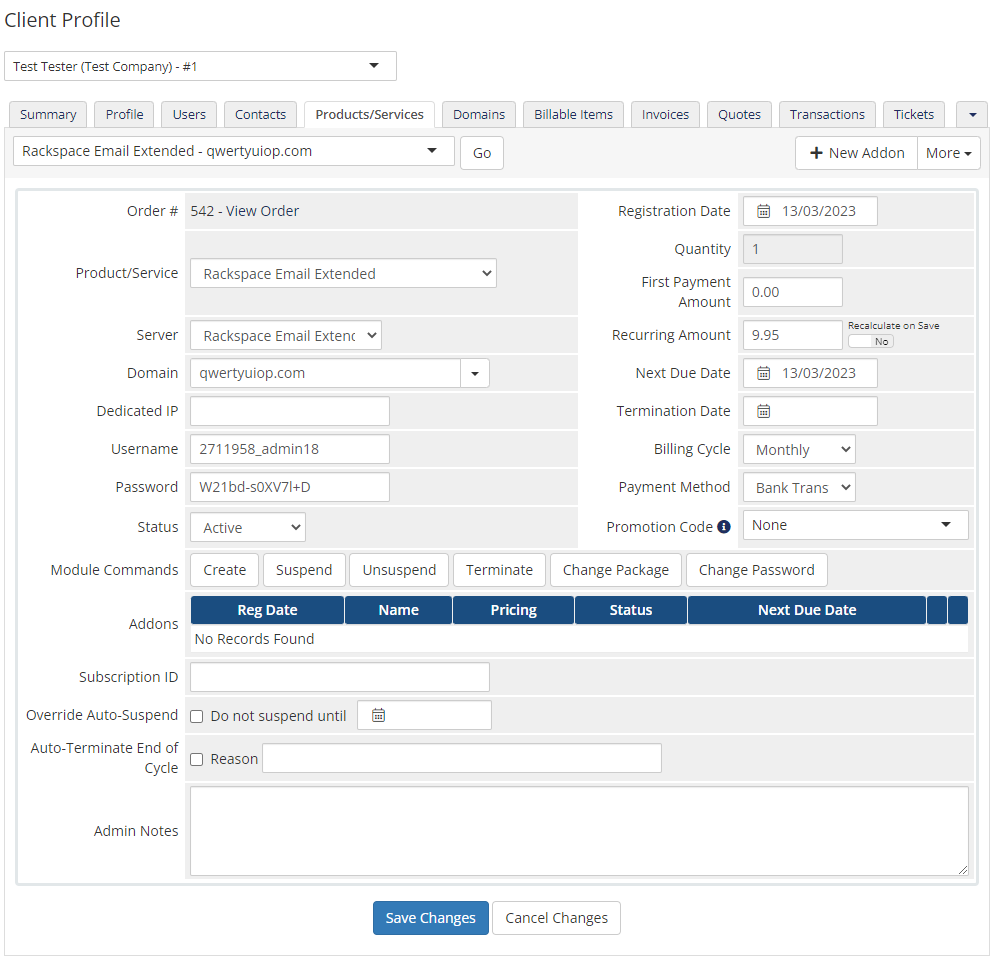Click the First Payment Amount field

click(792, 292)
